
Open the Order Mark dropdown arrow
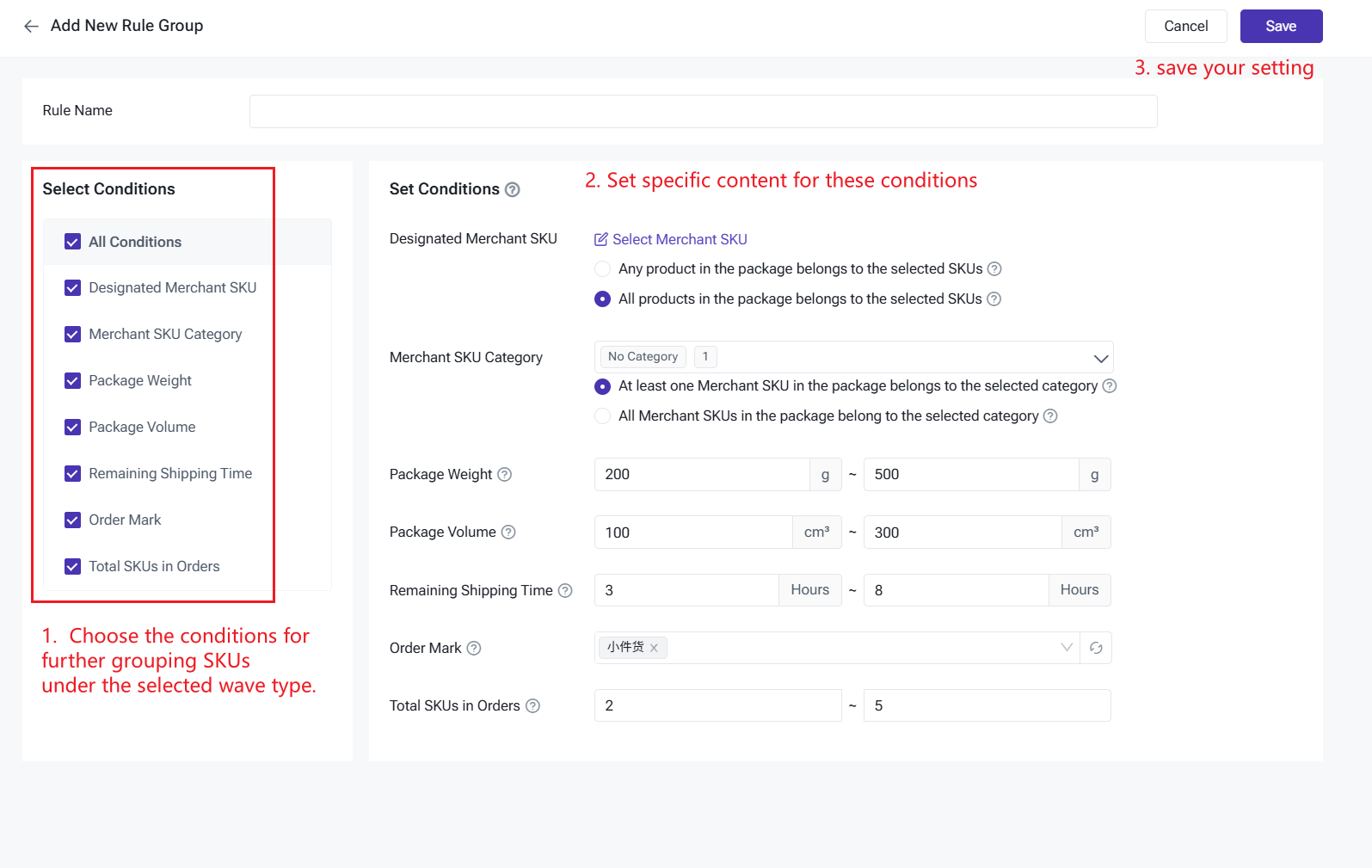[1067, 648]
